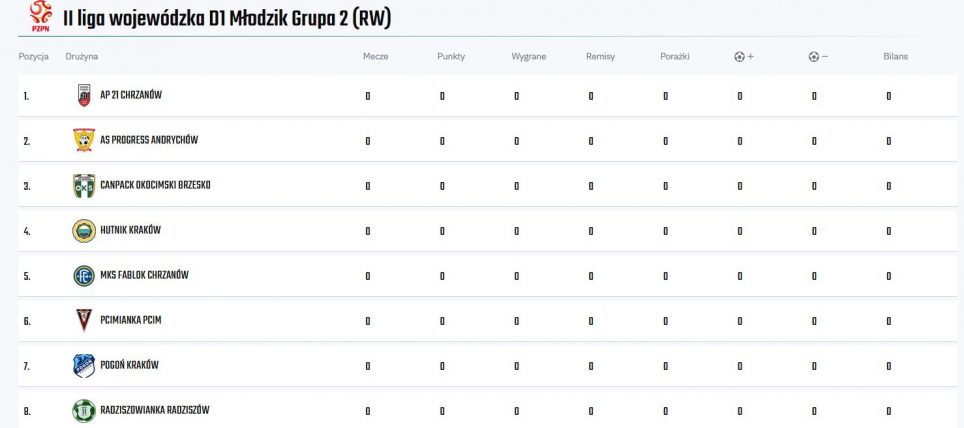Open the Pogoń Kraków team link
The height and width of the screenshot is (428, 964).
129,366
